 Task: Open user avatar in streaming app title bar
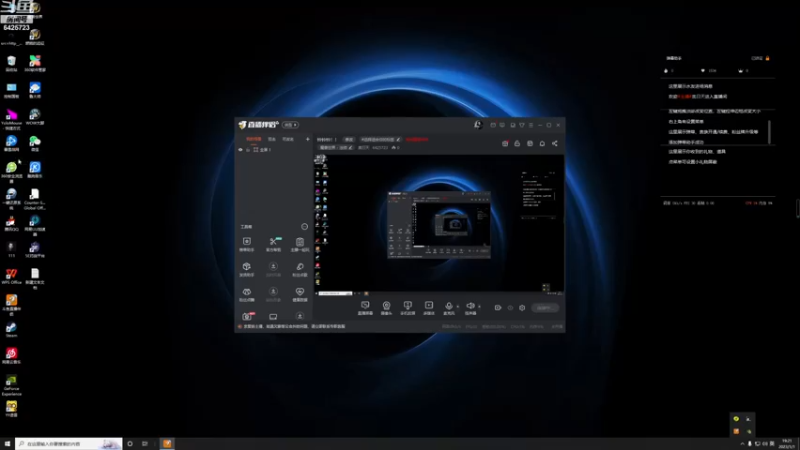[478, 124]
